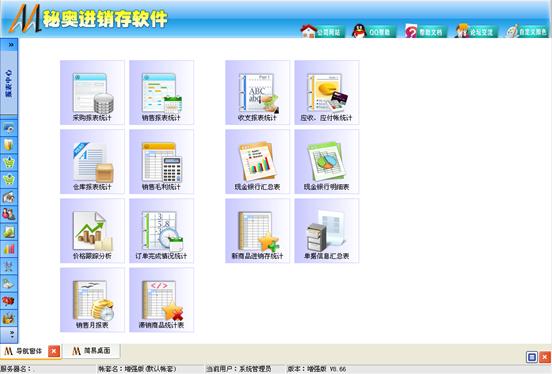This screenshot has width=552, height=374.
Task: Click 当前用户：系统管理员 status text
Action: (239, 369)
